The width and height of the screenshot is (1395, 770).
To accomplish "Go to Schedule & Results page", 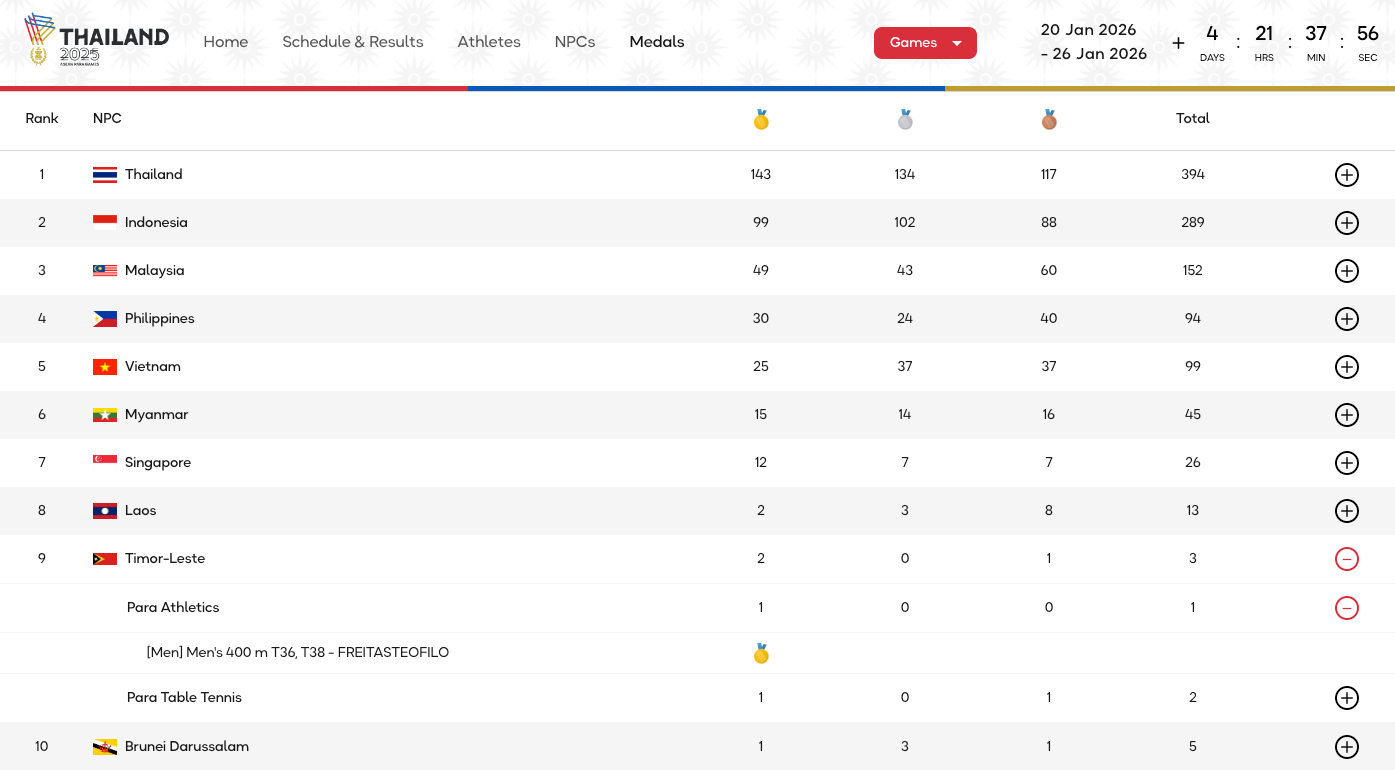I will coord(352,42).
